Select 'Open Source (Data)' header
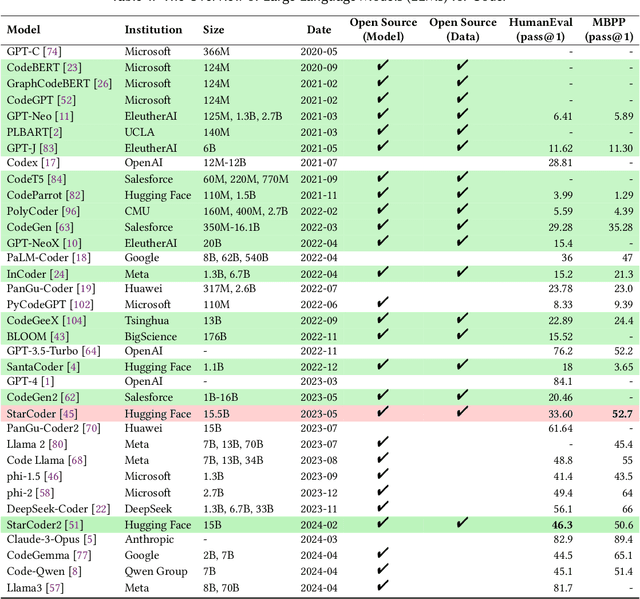 point(463,29)
